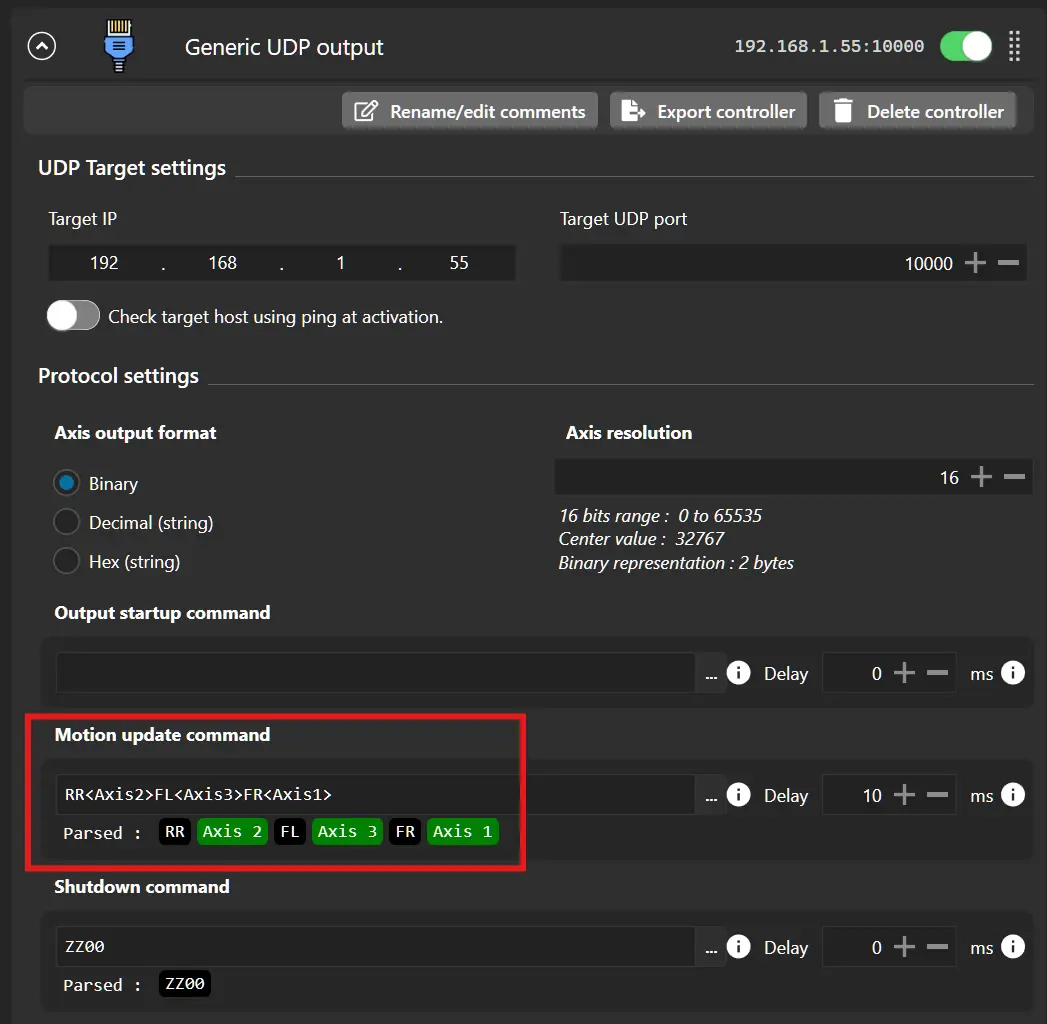The width and height of the screenshot is (1047, 1024).
Task: Decrease Axis resolution with minus
Action: click(1014, 477)
